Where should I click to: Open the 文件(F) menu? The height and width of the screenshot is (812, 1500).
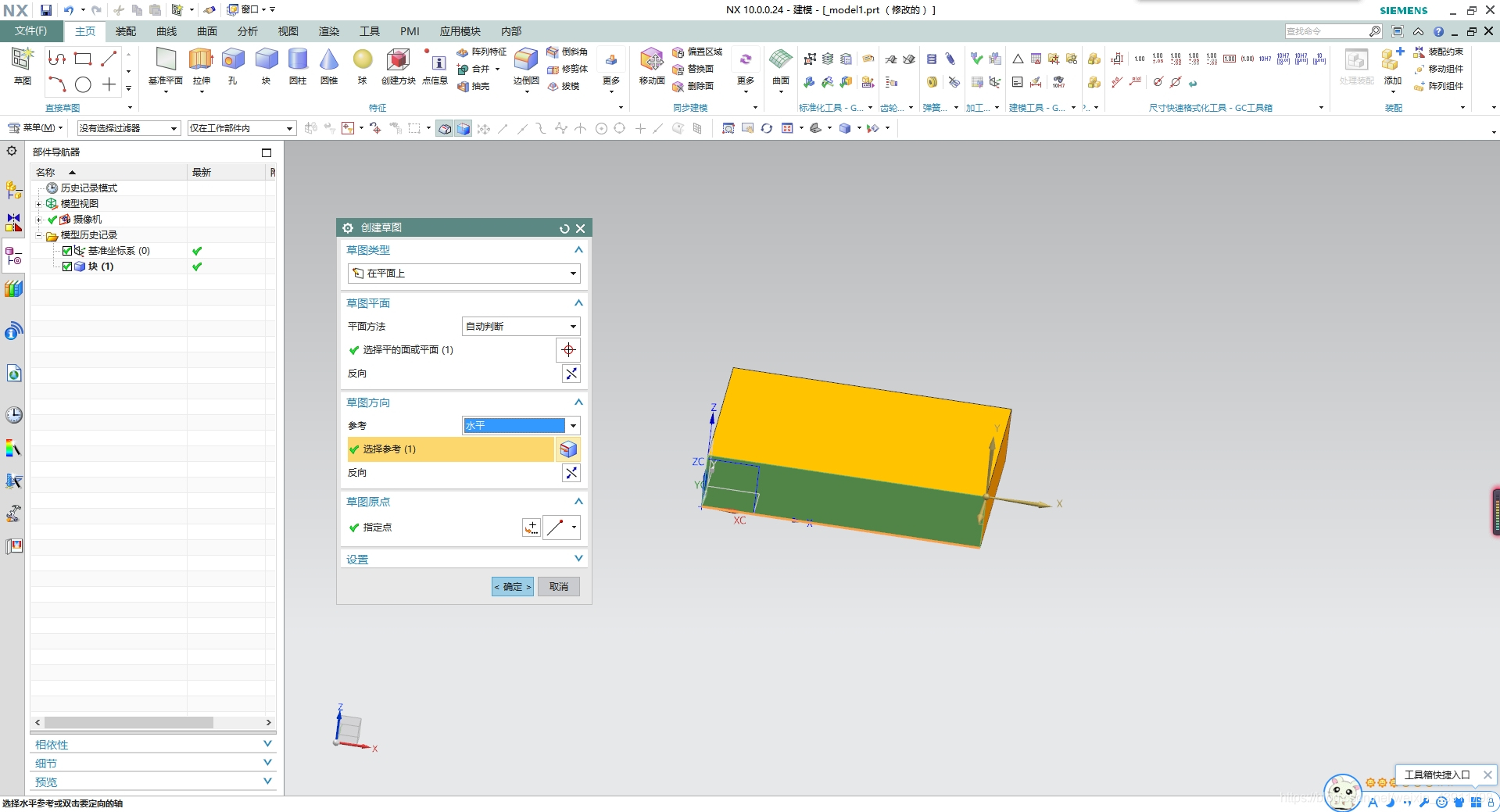click(x=30, y=31)
